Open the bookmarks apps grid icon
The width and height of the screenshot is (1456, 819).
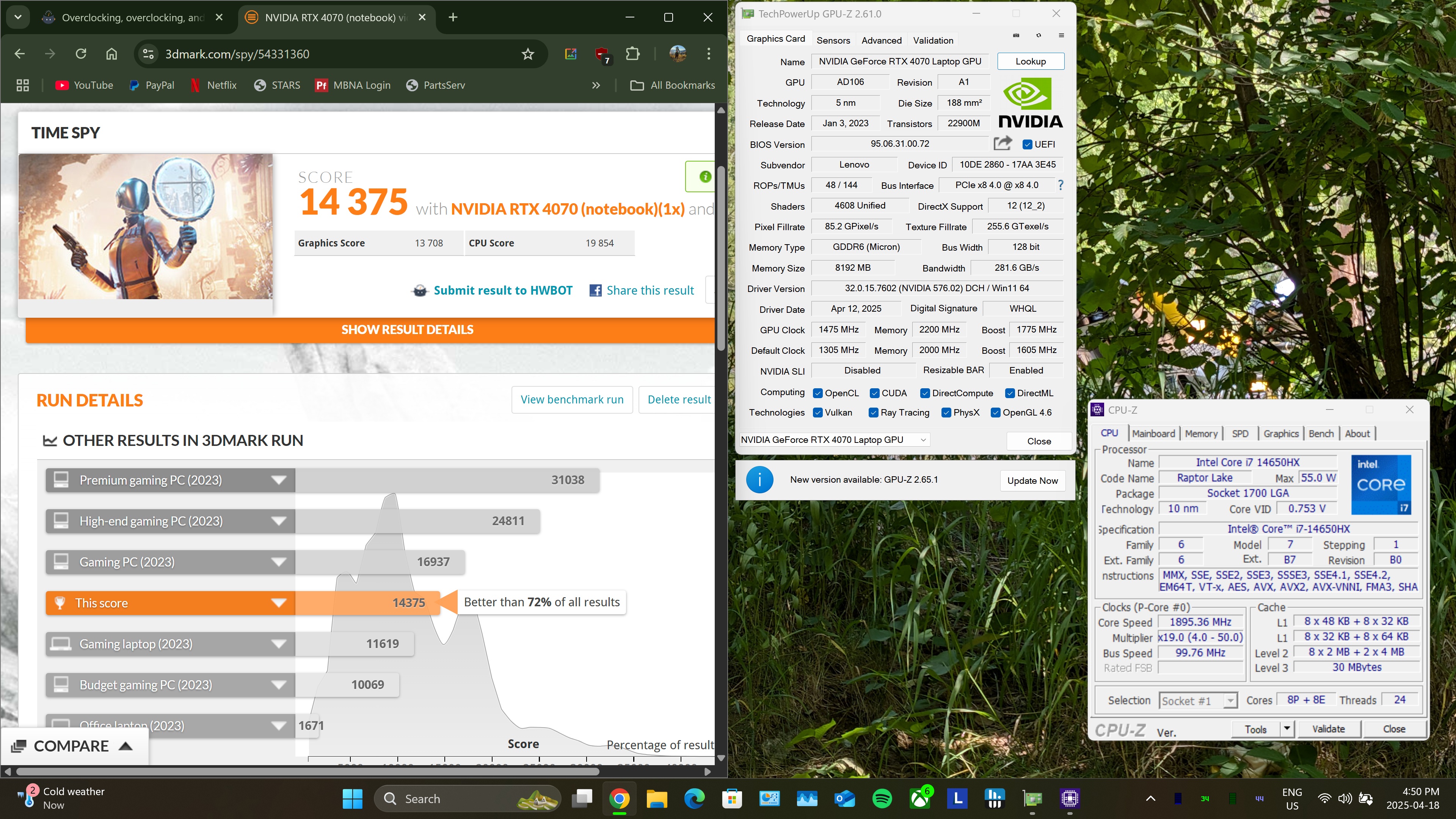(x=23, y=85)
